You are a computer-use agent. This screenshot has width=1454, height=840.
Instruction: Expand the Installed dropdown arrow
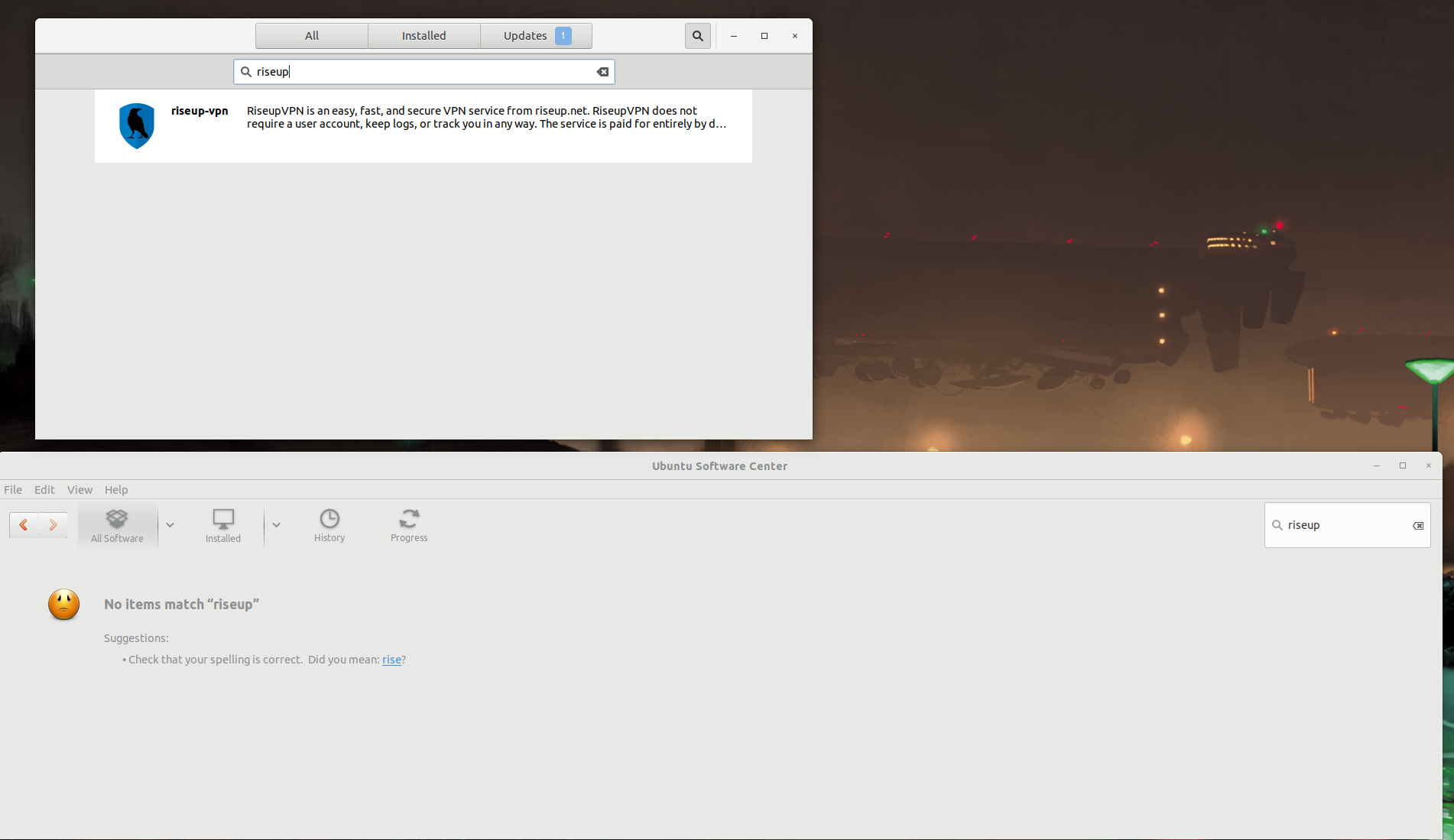point(276,525)
